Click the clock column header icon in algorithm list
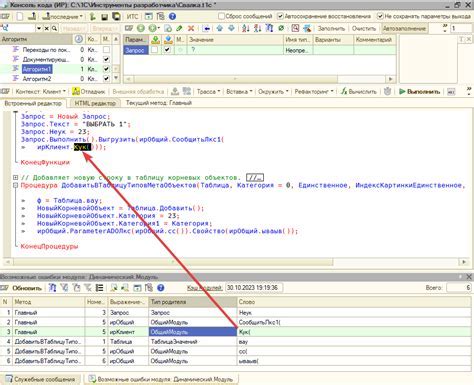The height and width of the screenshot is (385, 474). [79, 39]
